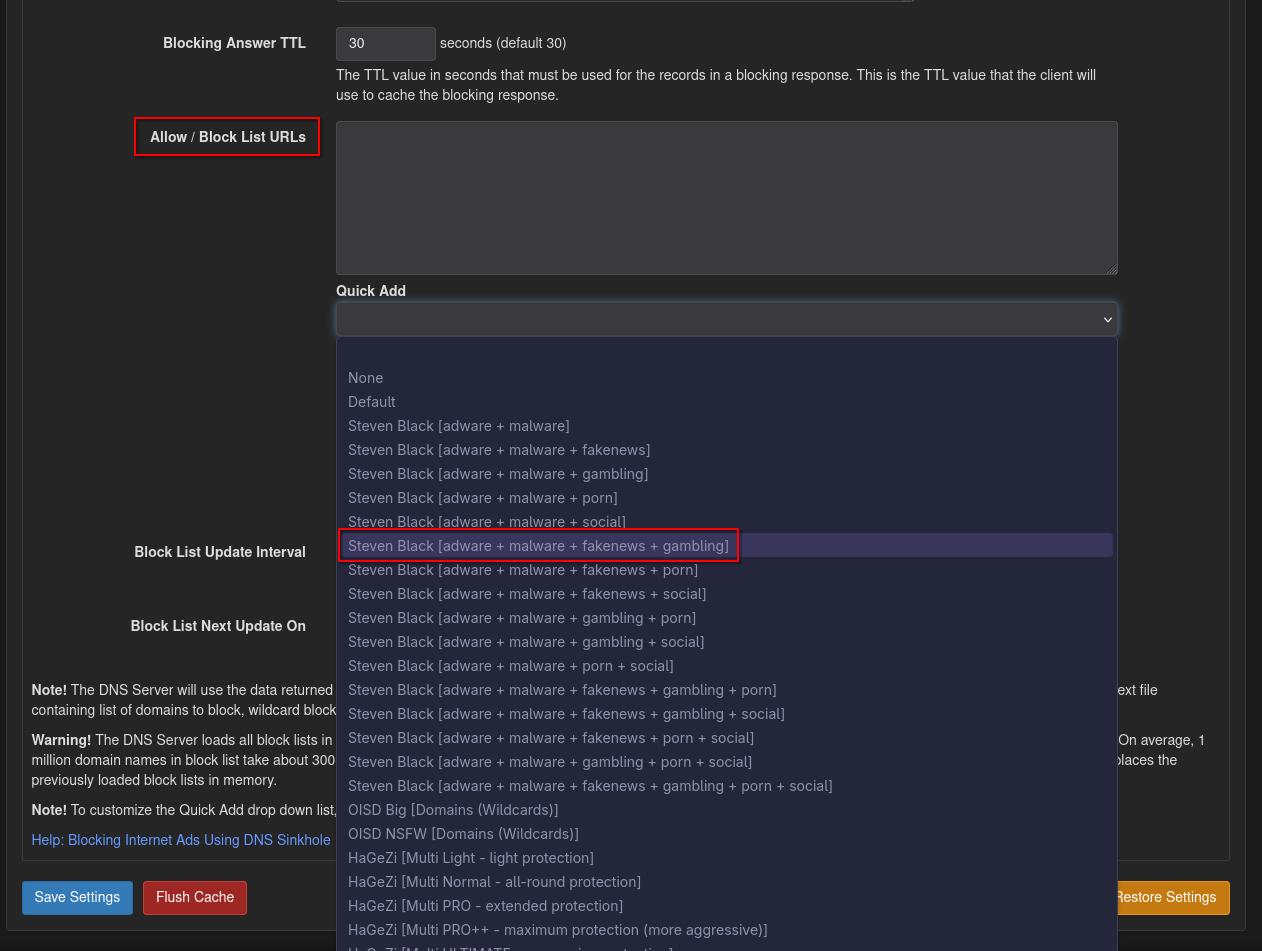1262x951 pixels.
Task: Focus the Allow / Block List URLs text area
Action: point(727,198)
